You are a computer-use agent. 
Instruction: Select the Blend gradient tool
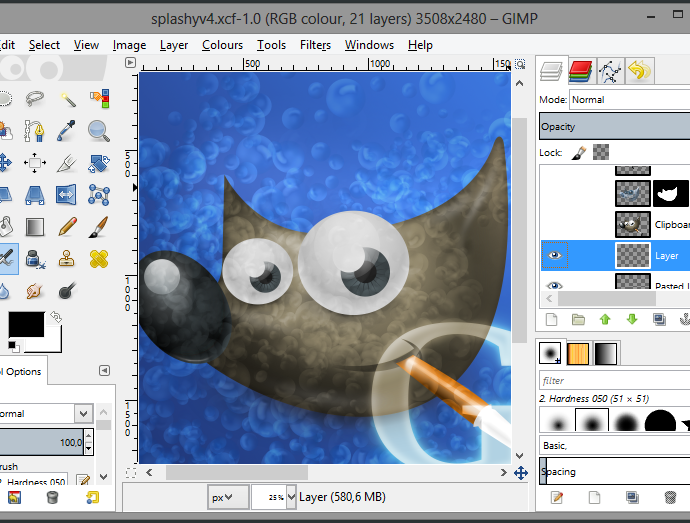coord(35,227)
